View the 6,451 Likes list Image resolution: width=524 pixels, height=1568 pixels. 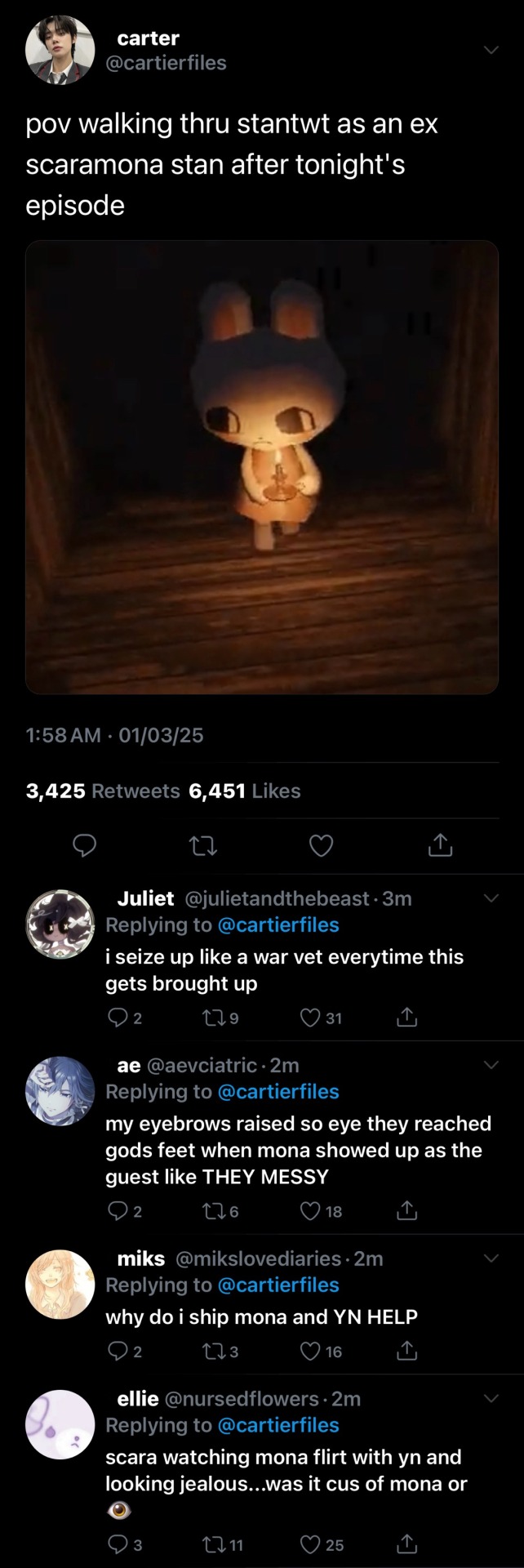(244, 791)
